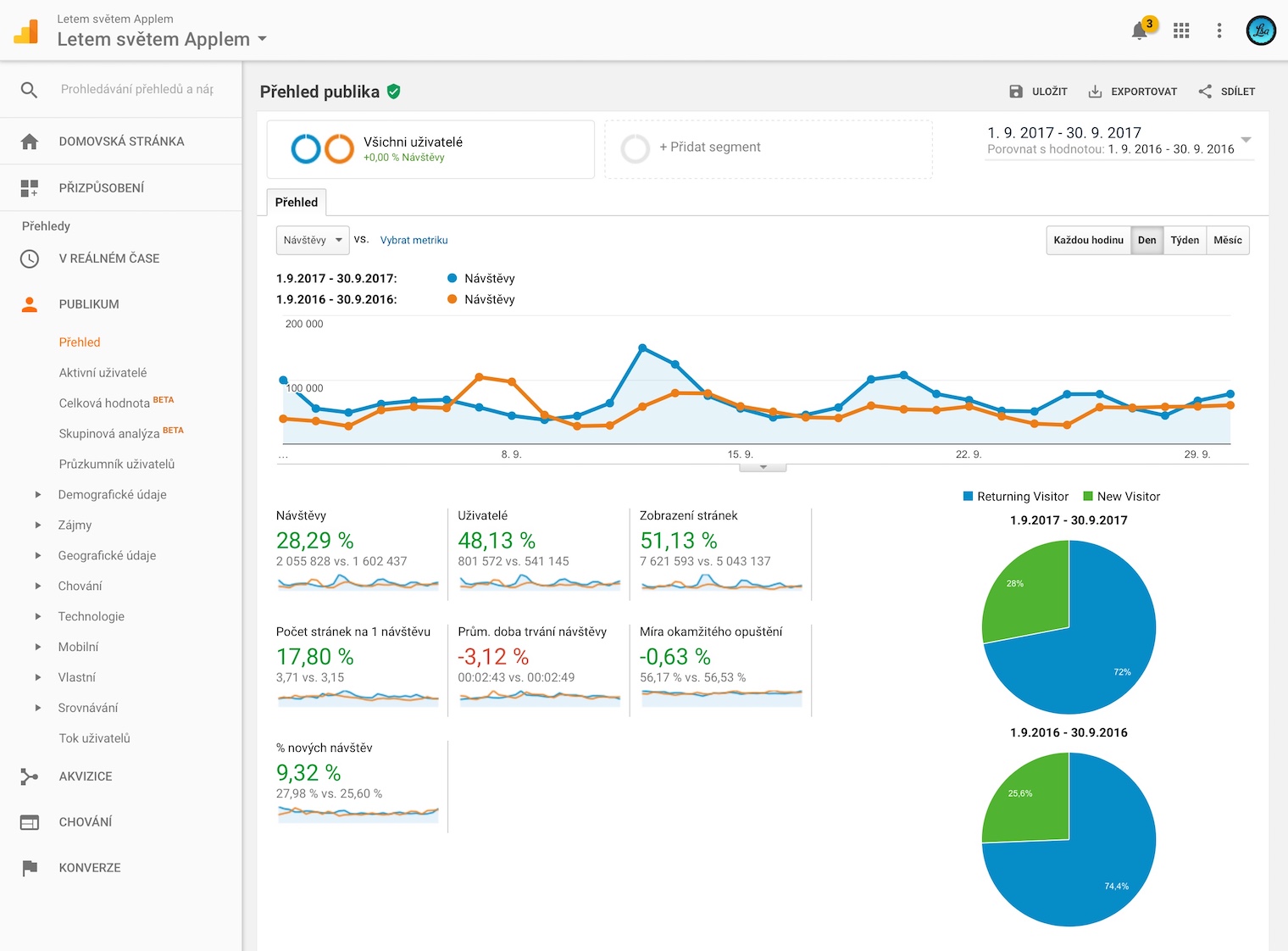
Task: Open the Přehled tab
Action: pyautogui.click(x=297, y=202)
